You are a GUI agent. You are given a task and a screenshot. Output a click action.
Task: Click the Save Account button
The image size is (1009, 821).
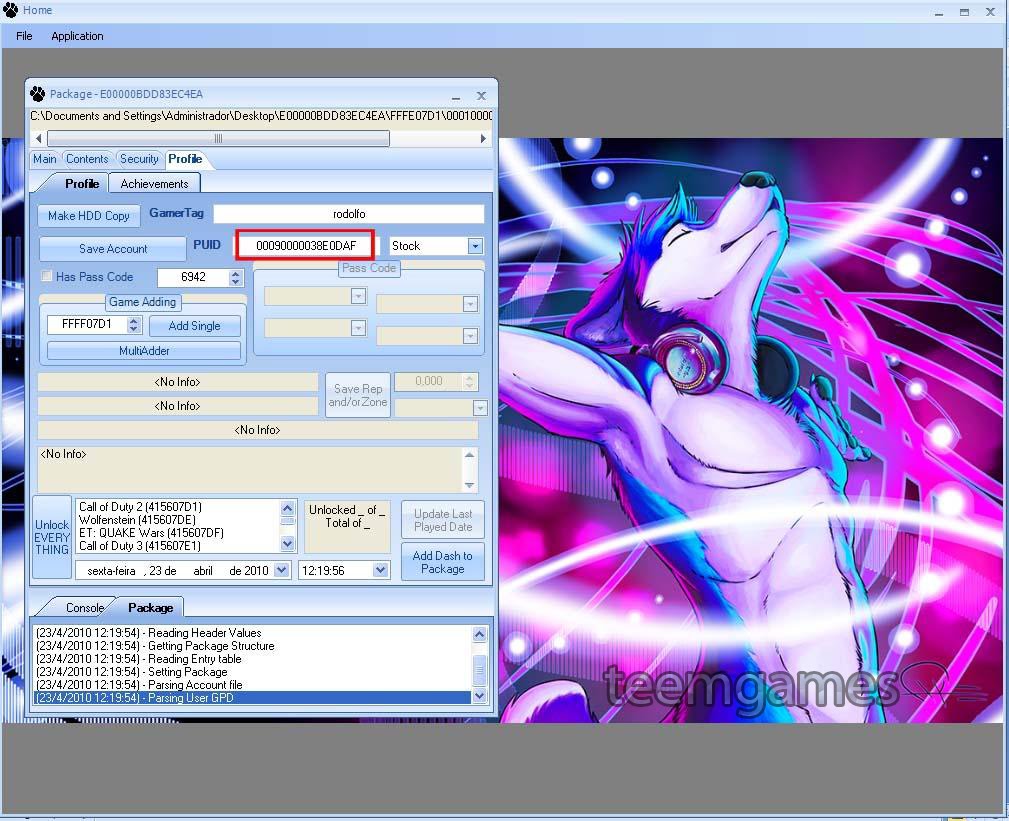(x=111, y=248)
